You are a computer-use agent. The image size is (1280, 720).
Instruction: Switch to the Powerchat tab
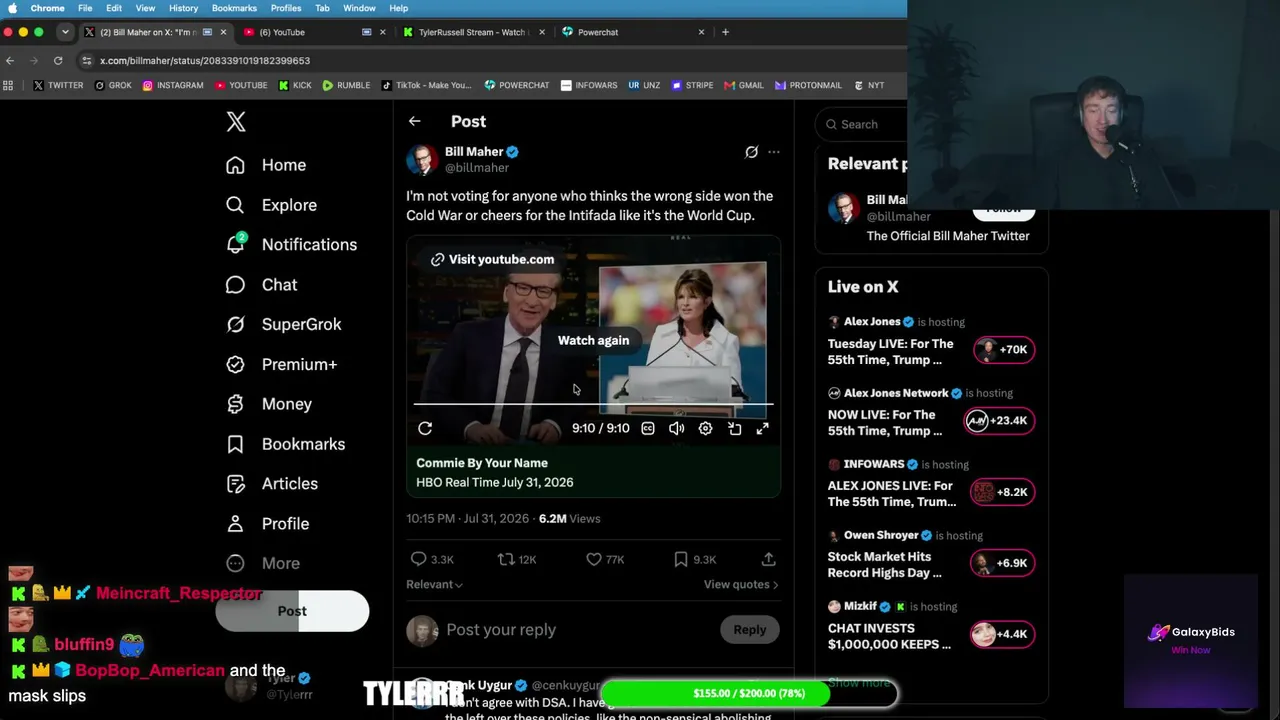point(633,32)
